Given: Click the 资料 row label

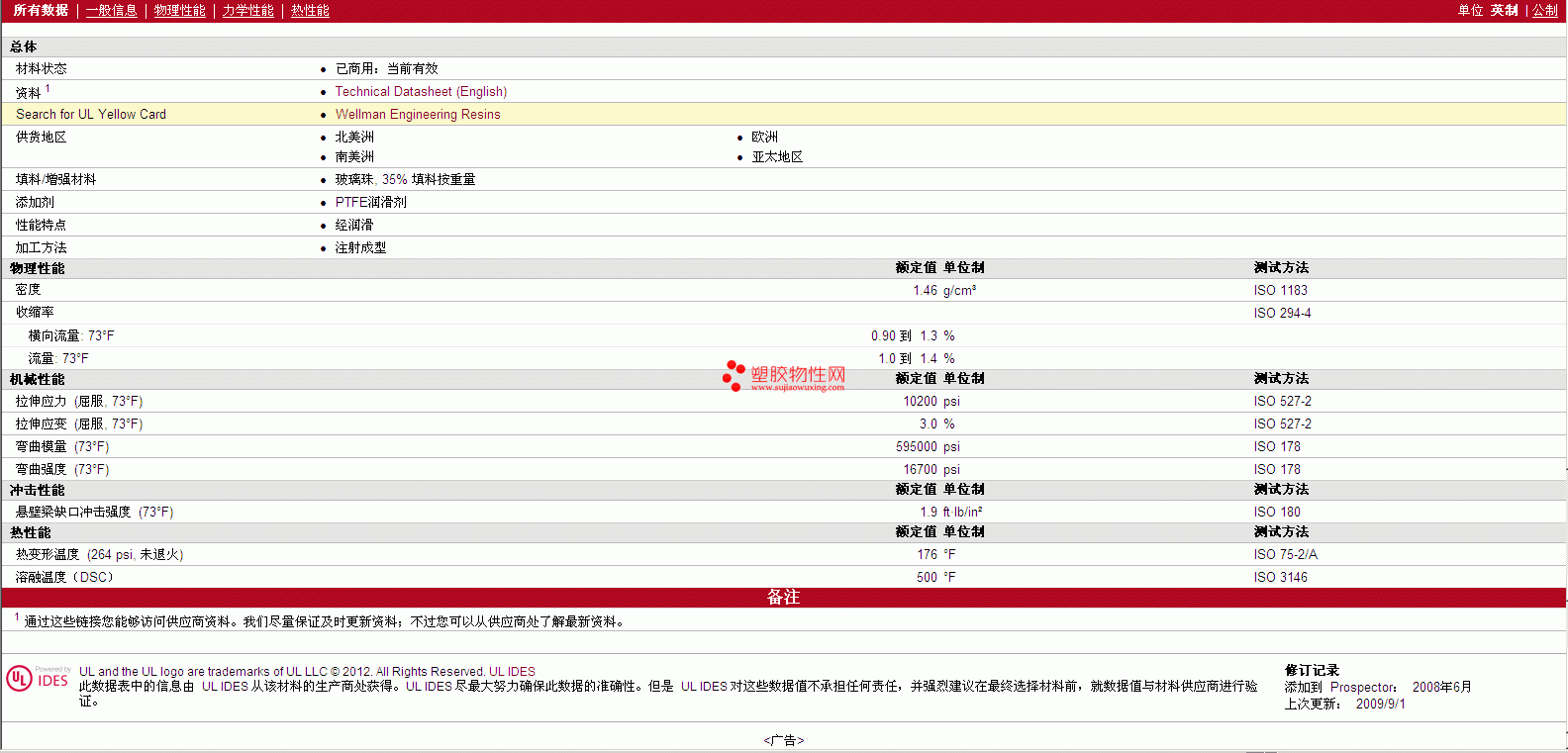Looking at the screenshot, I should (x=28, y=92).
